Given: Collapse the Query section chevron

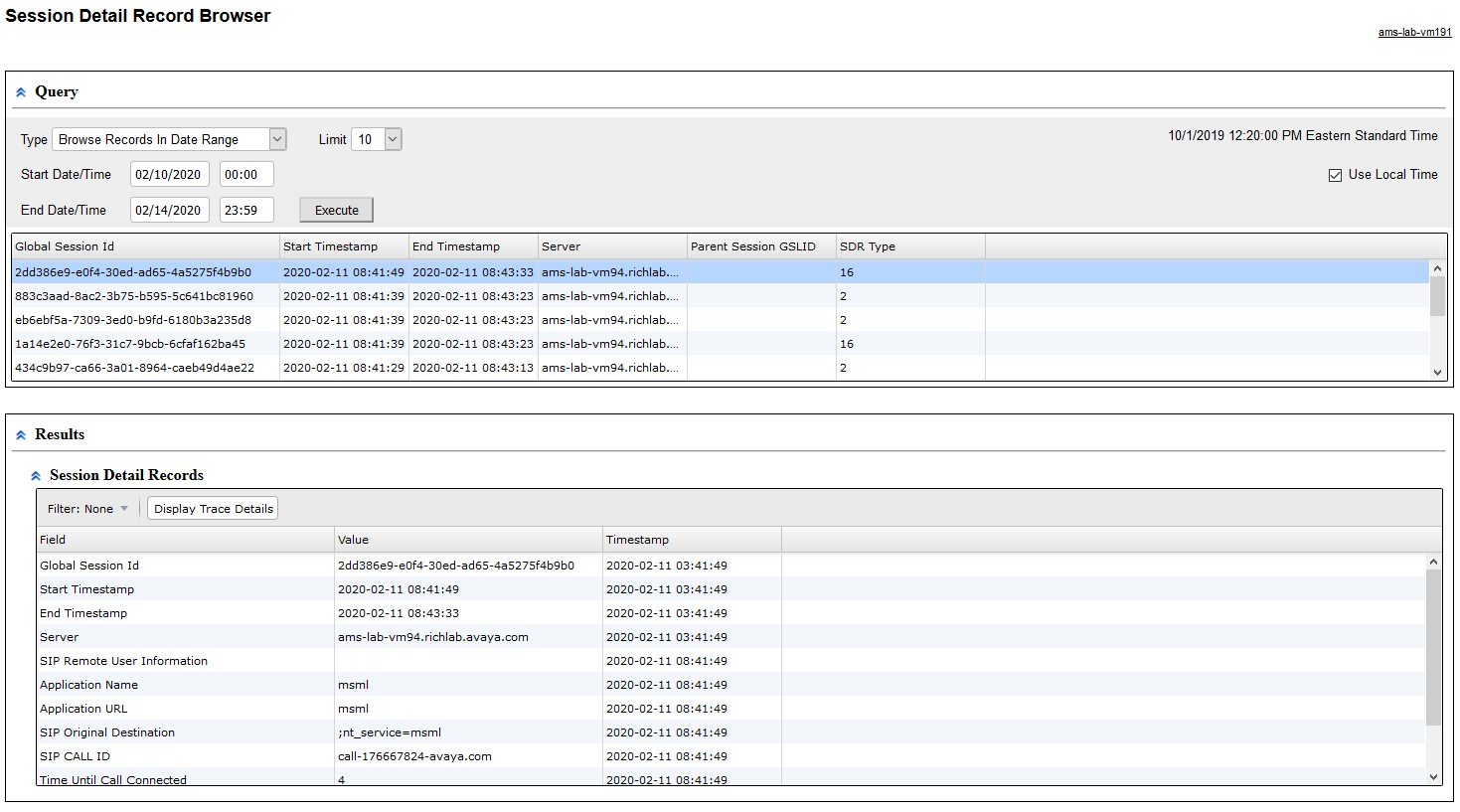Looking at the screenshot, I should pos(20,92).
